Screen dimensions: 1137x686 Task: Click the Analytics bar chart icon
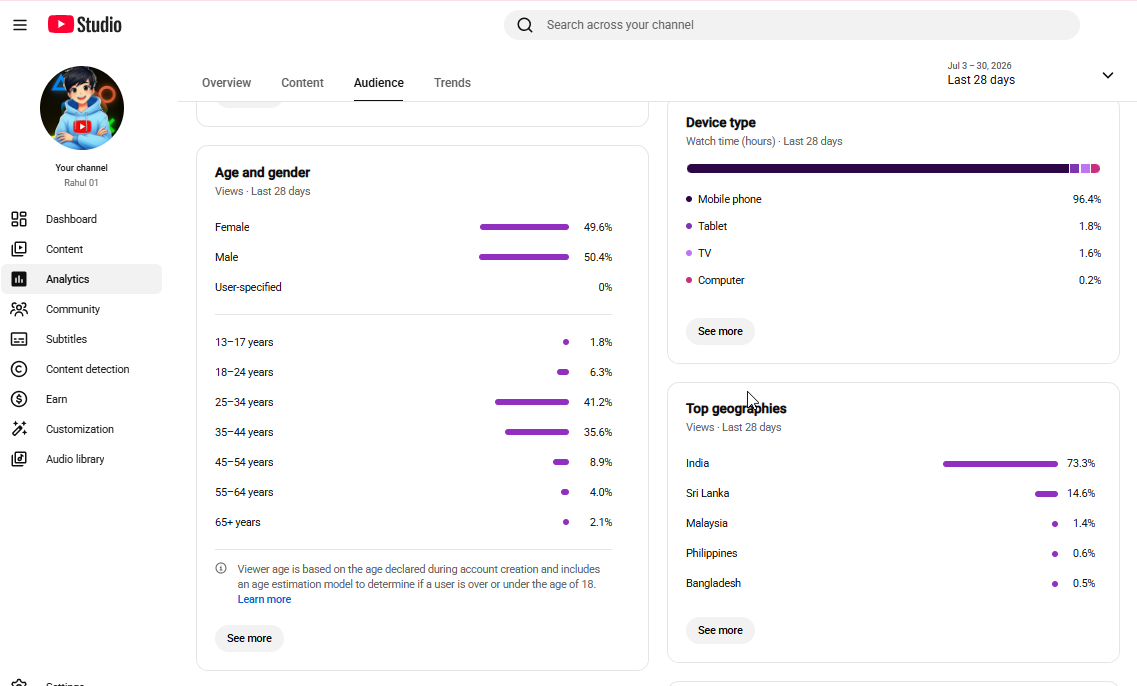[19, 279]
